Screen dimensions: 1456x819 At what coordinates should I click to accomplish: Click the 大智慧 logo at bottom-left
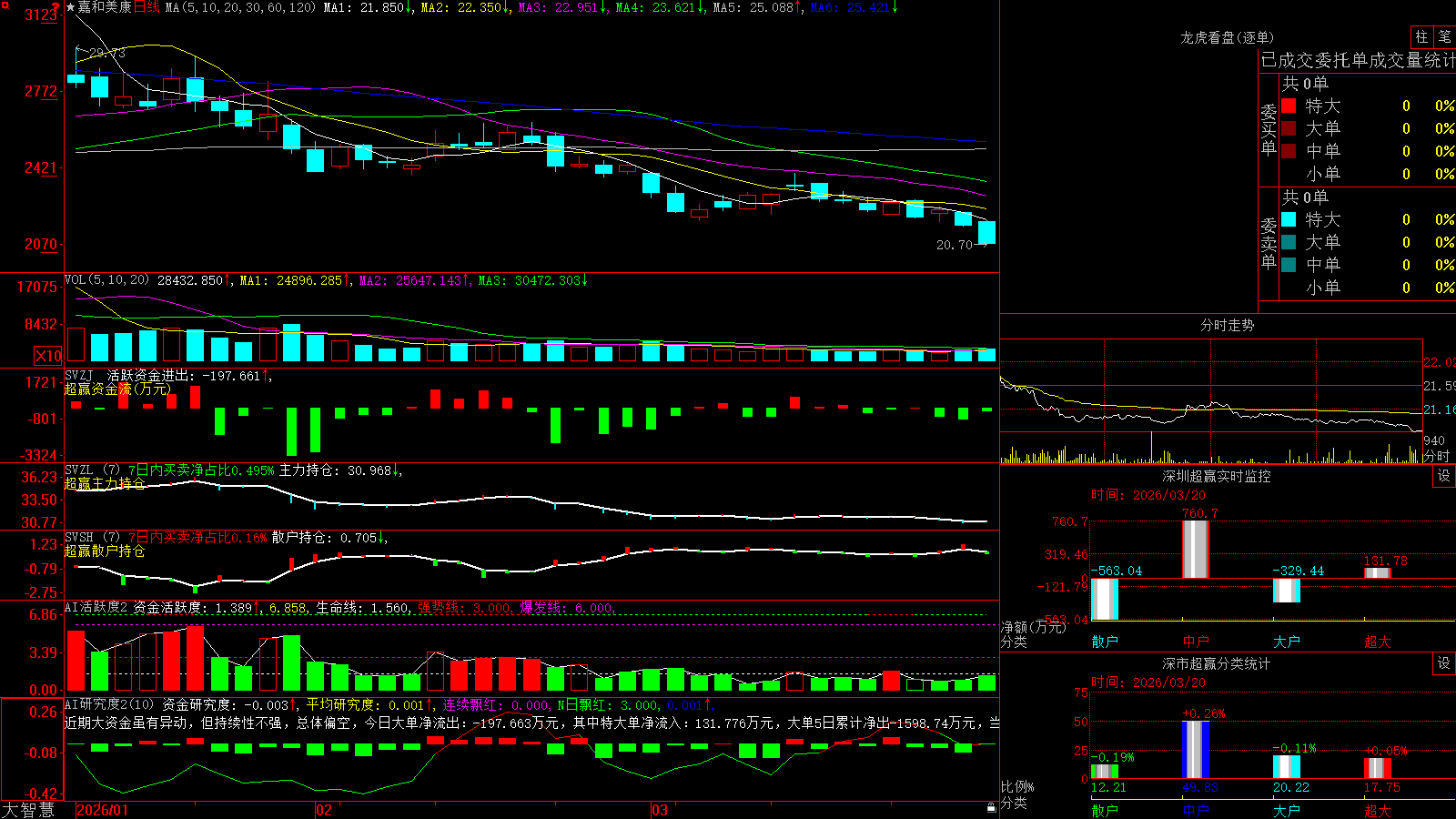pos(28,810)
